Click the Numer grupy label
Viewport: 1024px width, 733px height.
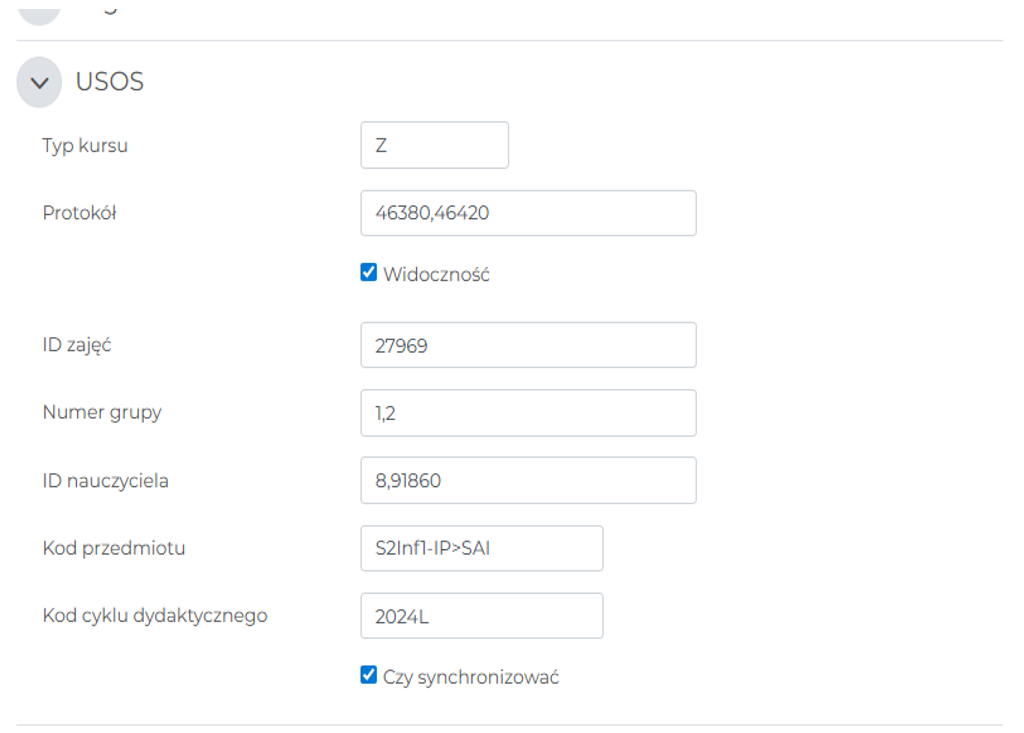pos(102,412)
